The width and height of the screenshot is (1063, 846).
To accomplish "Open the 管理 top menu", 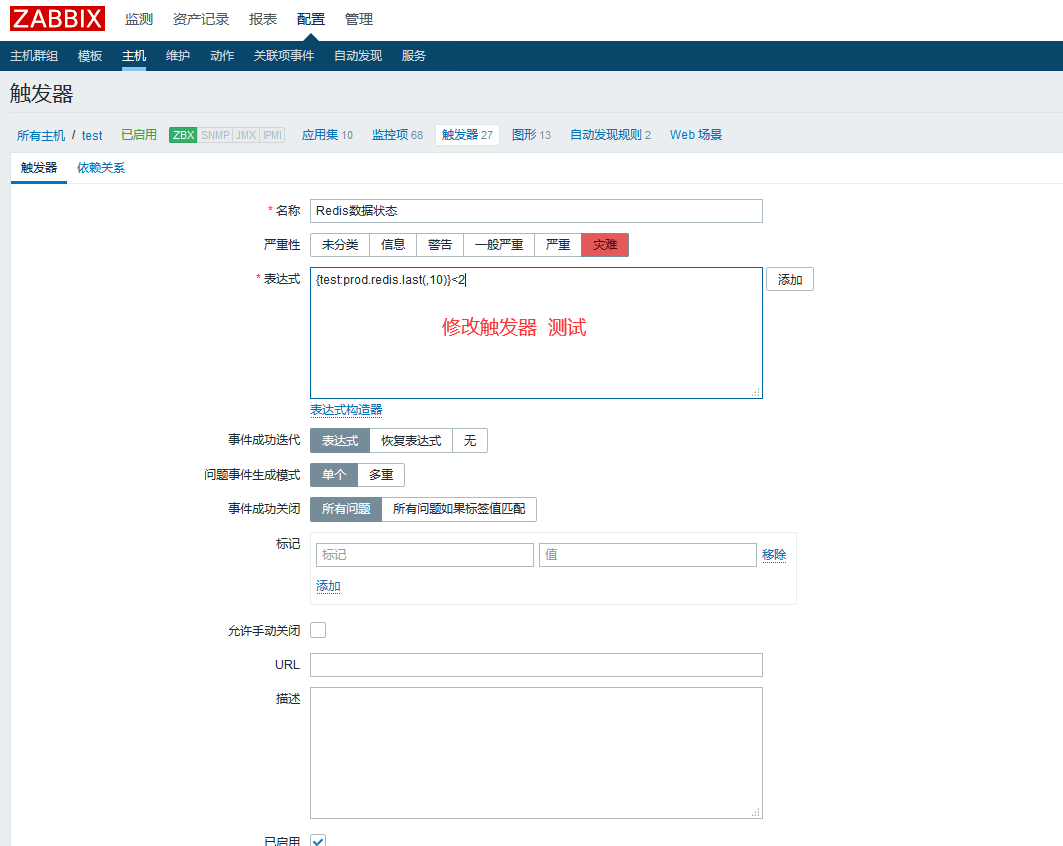I will coord(359,19).
